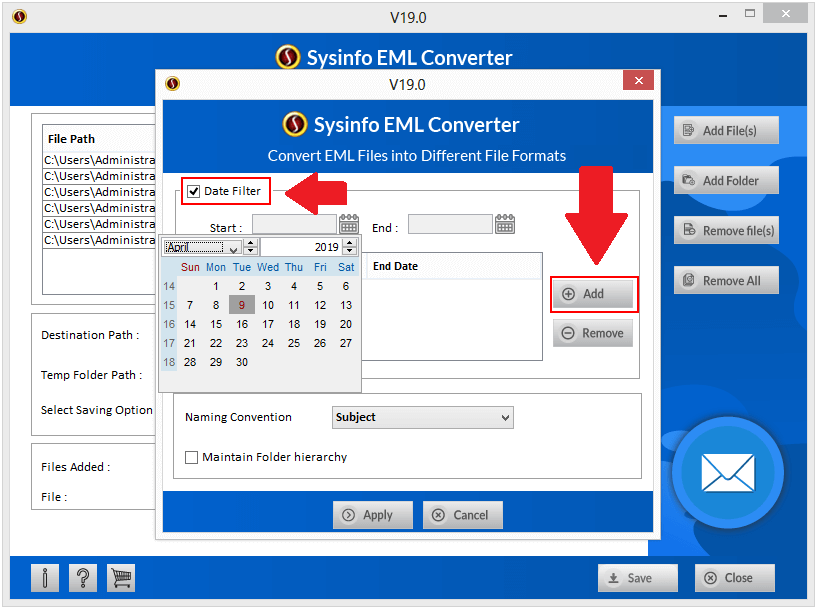Click the End Date column header
Image resolution: width=815 pixels, height=607 pixels.
coord(452,266)
